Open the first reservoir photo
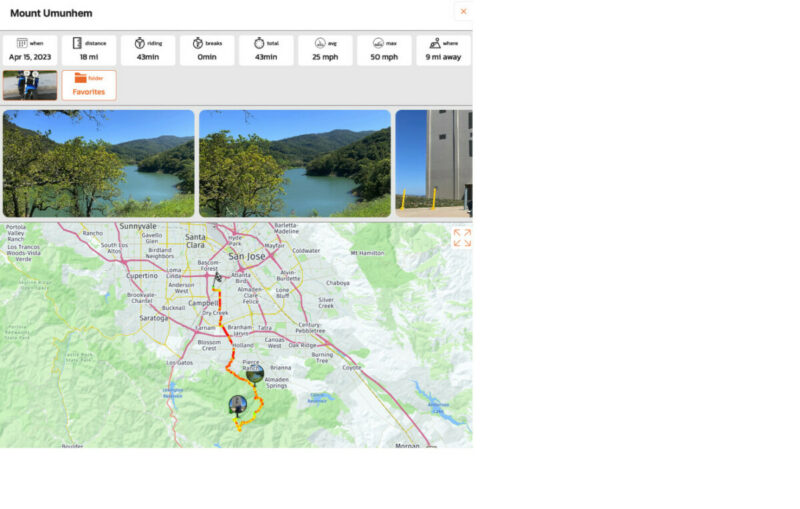800x509 pixels. pyautogui.click(x=98, y=163)
